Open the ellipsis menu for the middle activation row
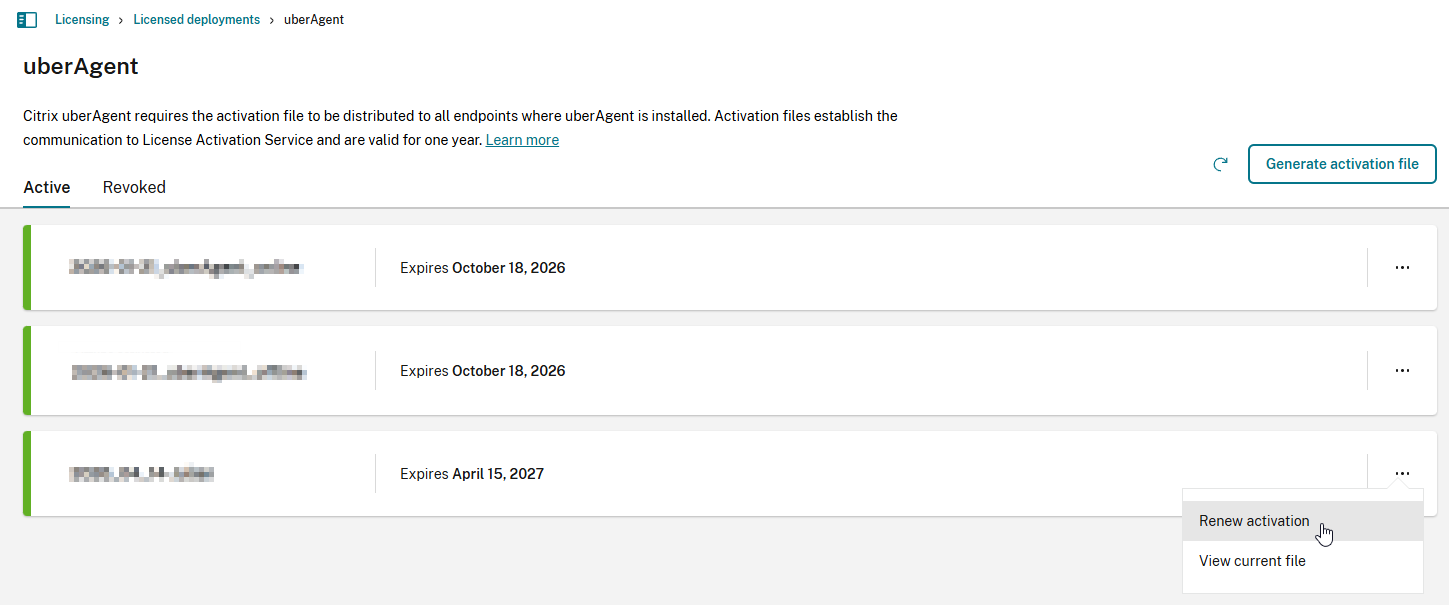 (x=1402, y=371)
